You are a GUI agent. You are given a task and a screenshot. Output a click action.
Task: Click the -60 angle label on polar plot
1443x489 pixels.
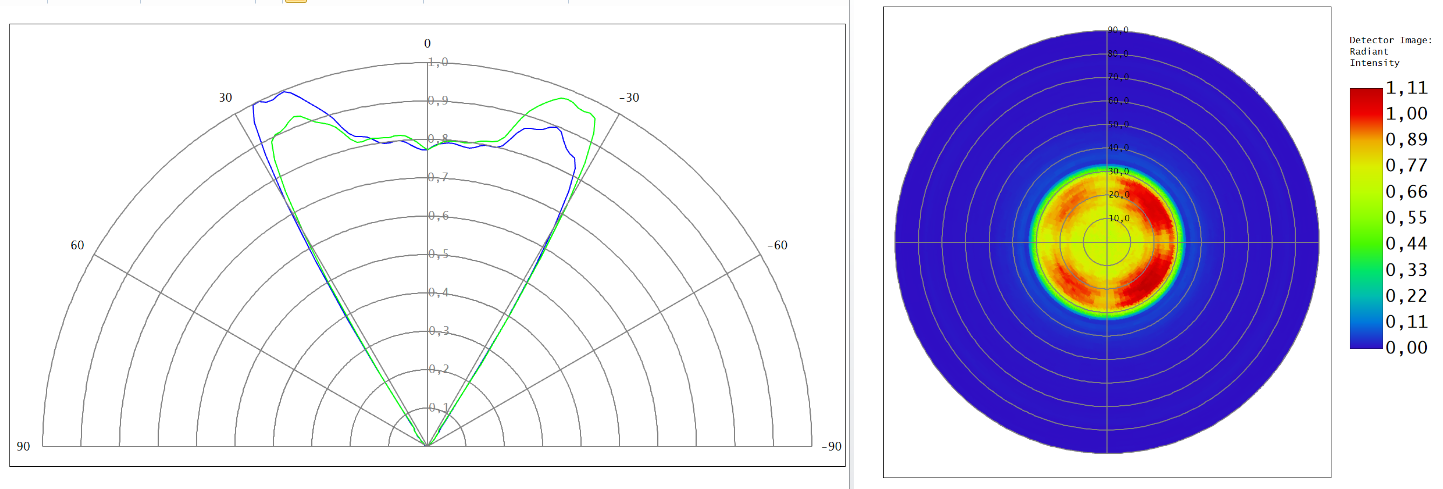(777, 245)
